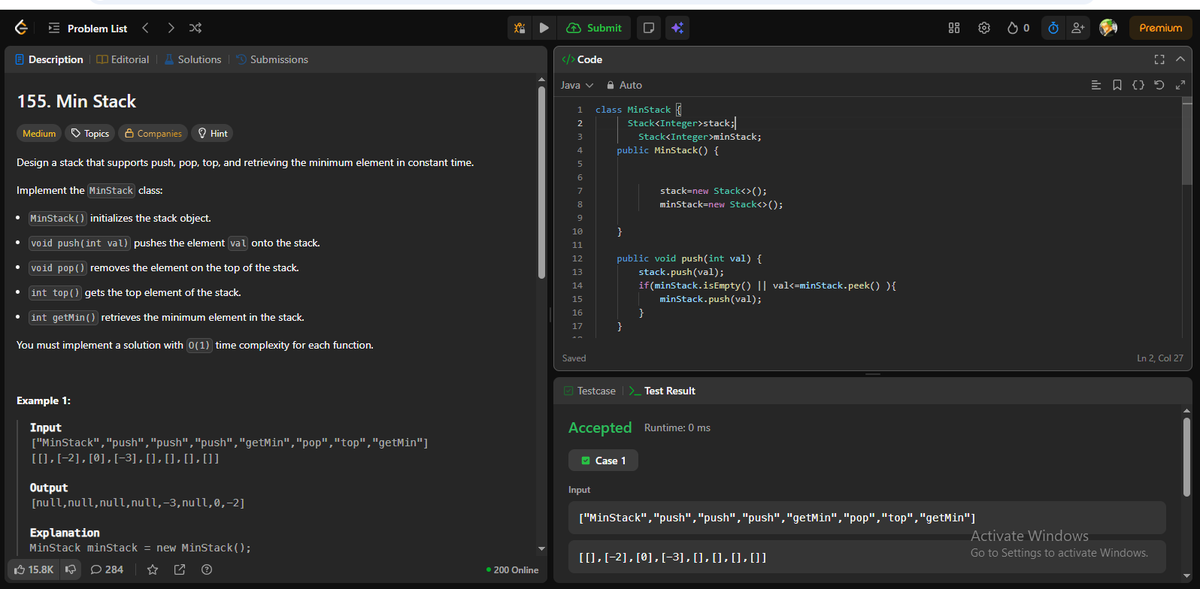Run the code with the play button
This screenshot has height=589, width=1200.
coord(545,28)
